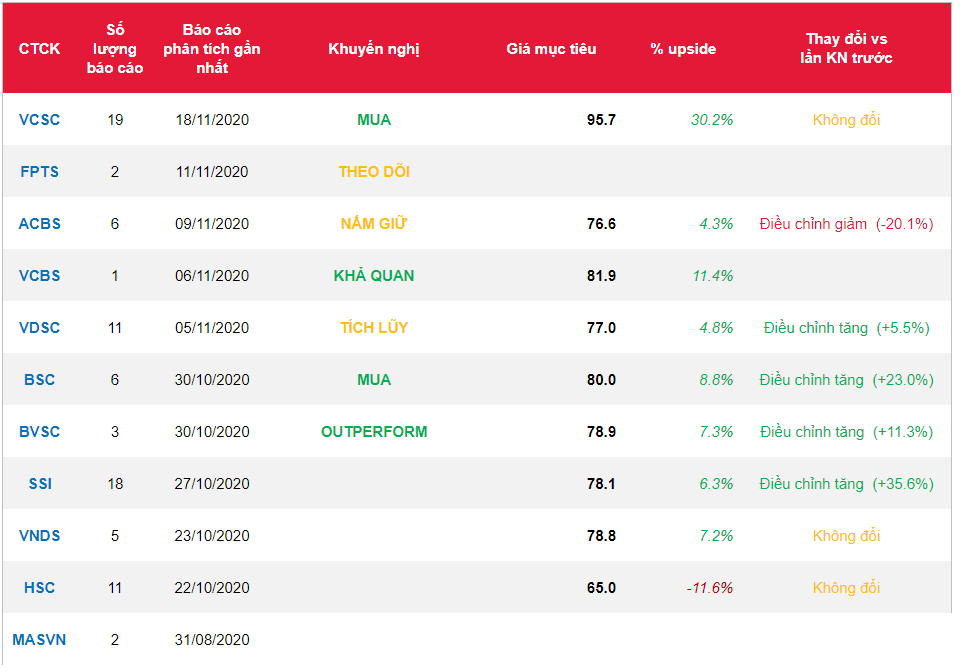Click the 18/11/2020 report date
967x672 pixels.
(212, 120)
